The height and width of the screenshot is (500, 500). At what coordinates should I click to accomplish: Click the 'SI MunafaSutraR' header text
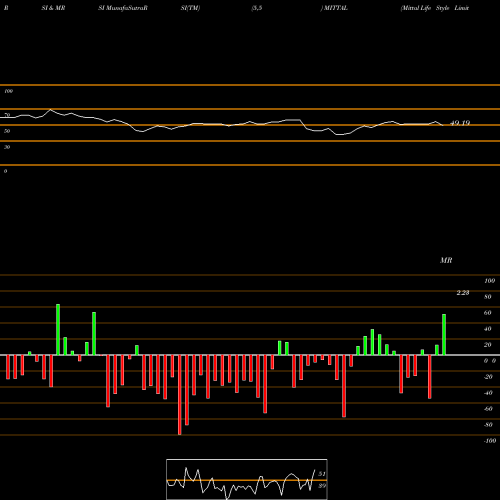[x=123, y=8]
